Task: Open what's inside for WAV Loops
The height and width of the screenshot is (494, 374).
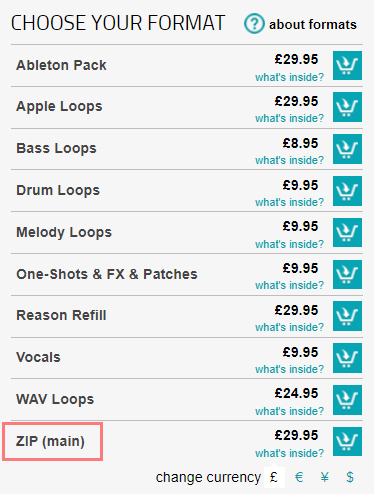Action: (289, 411)
